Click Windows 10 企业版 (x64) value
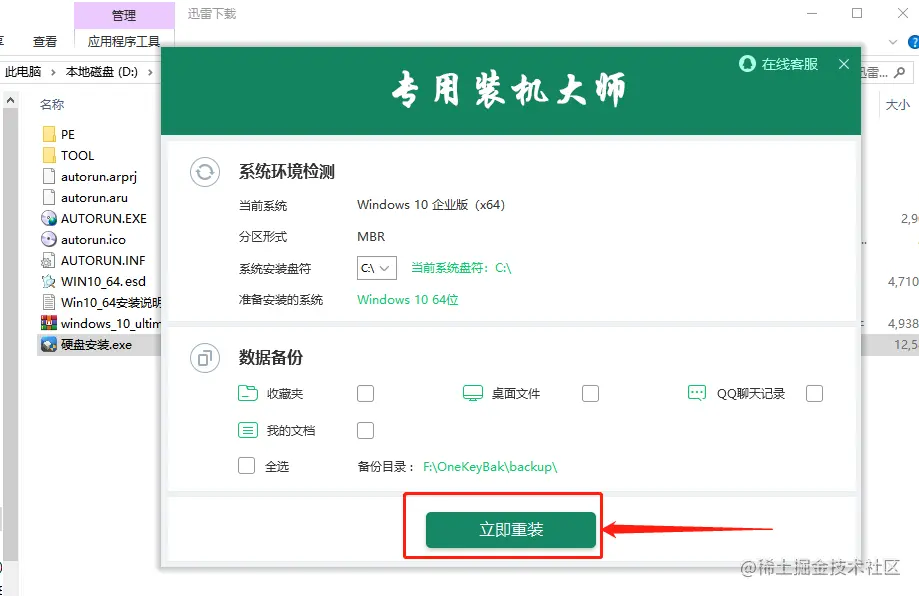919x596 pixels. (431, 205)
